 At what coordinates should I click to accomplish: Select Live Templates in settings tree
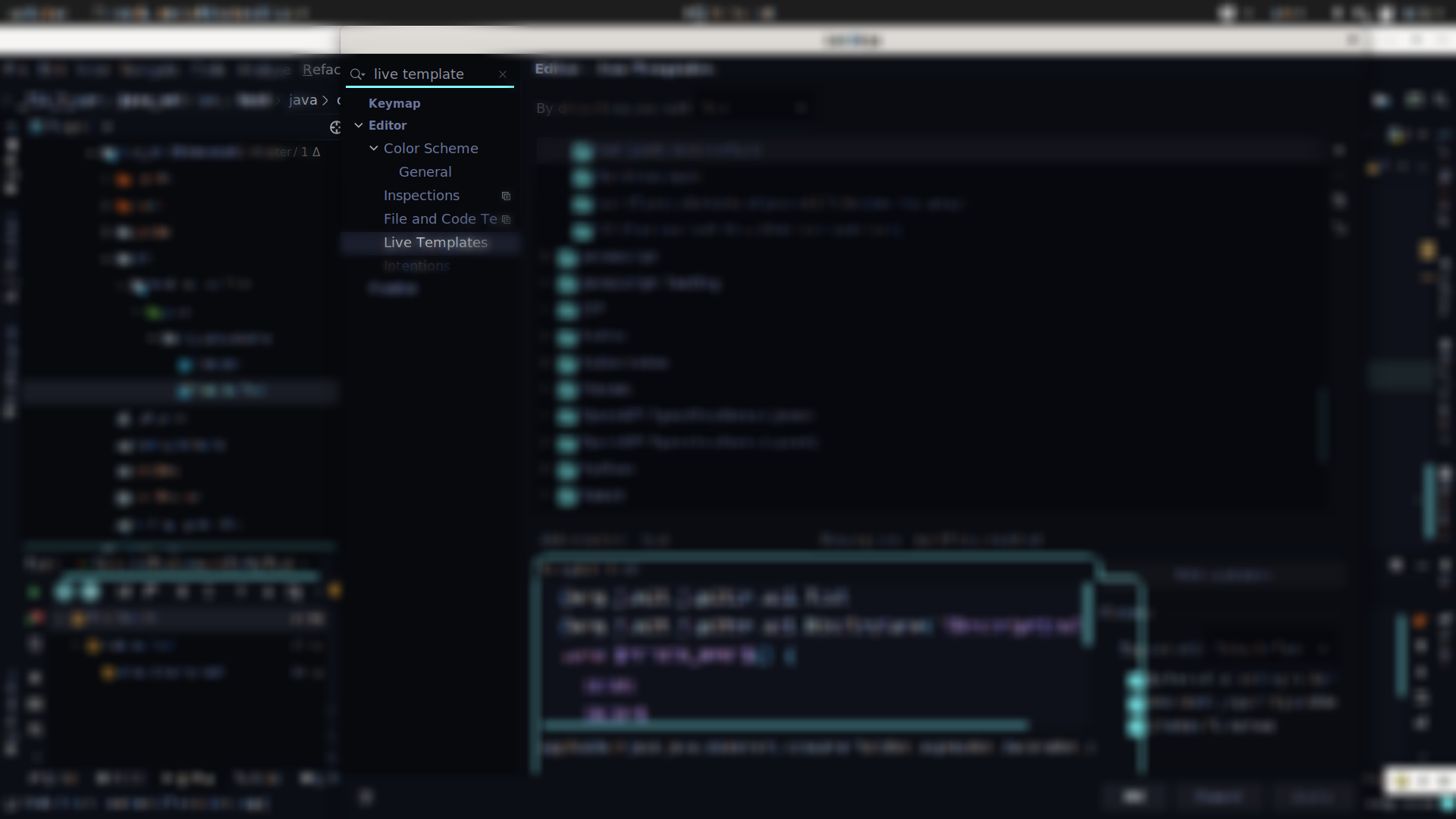(x=435, y=243)
